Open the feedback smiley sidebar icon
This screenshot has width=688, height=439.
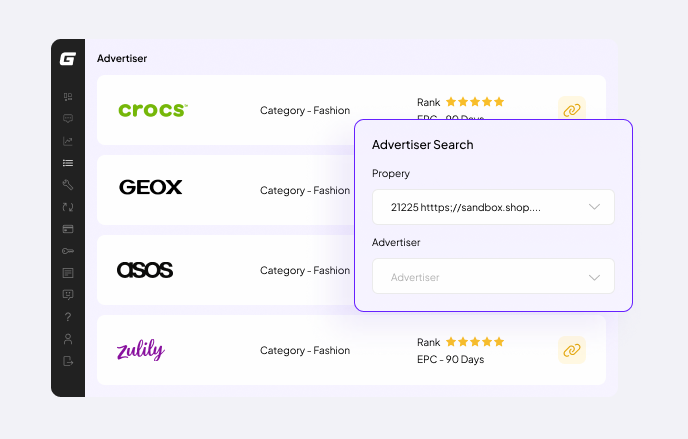point(68,295)
